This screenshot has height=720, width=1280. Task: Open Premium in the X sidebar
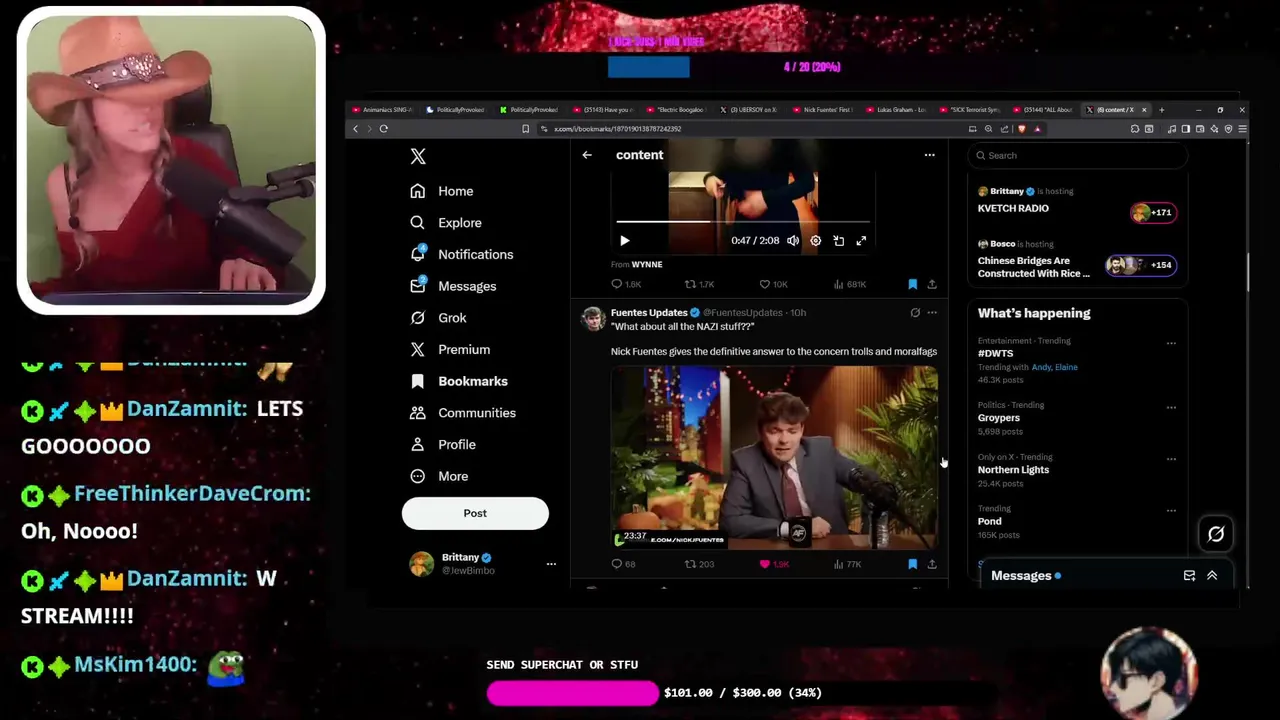coord(450,349)
